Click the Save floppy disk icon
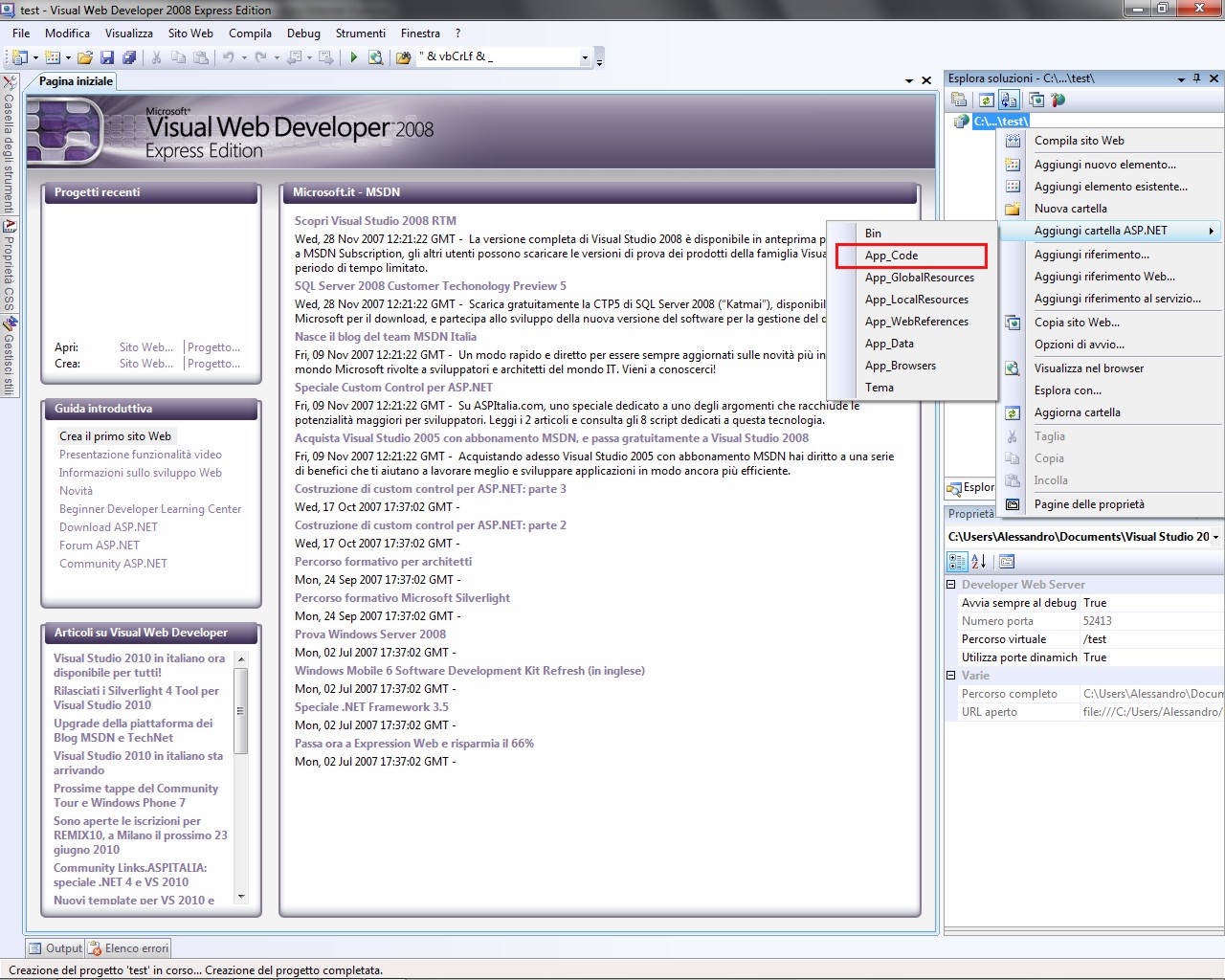The height and width of the screenshot is (980, 1225). pos(107,57)
